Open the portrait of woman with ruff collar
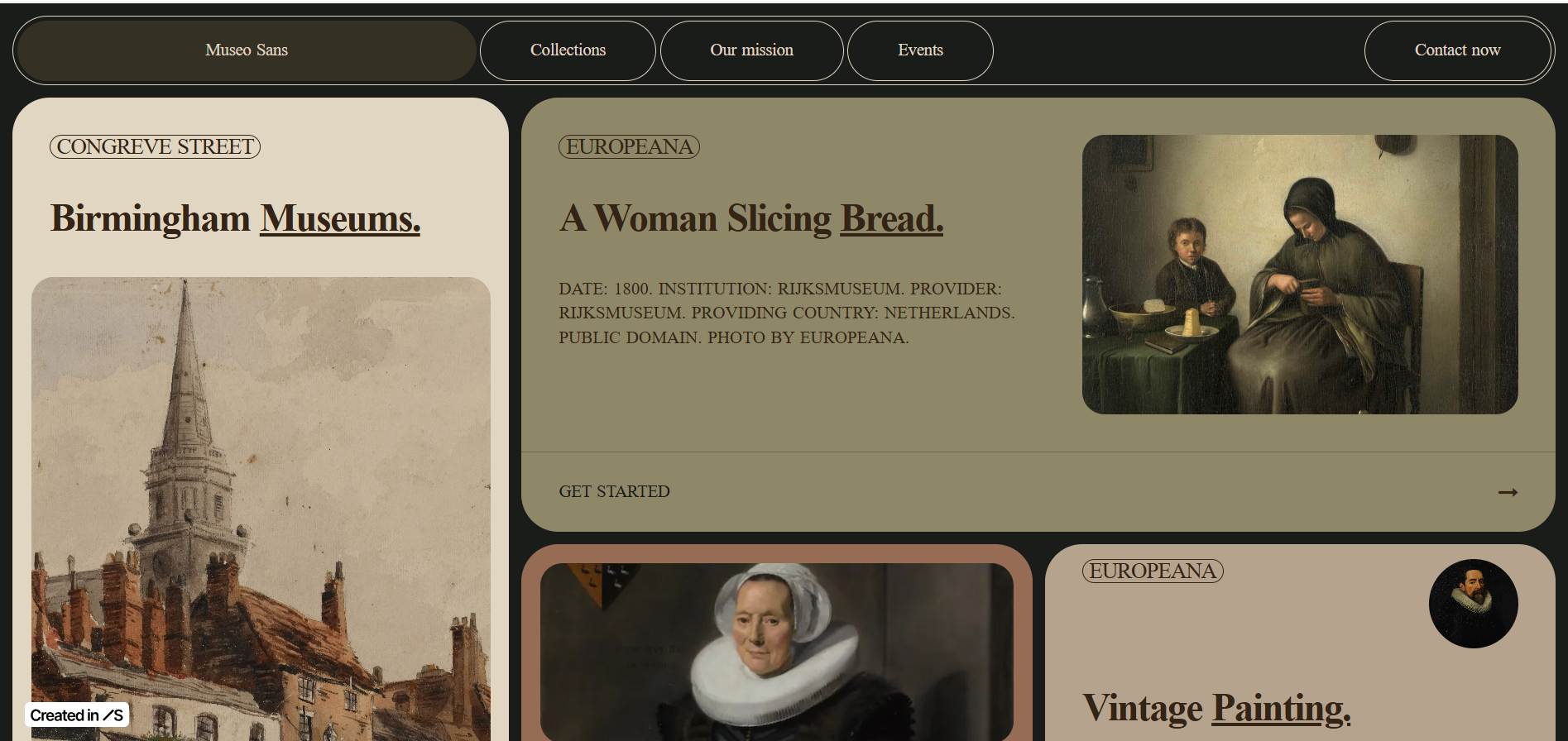This screenshot has height=741, width=1568. point(776,652)
